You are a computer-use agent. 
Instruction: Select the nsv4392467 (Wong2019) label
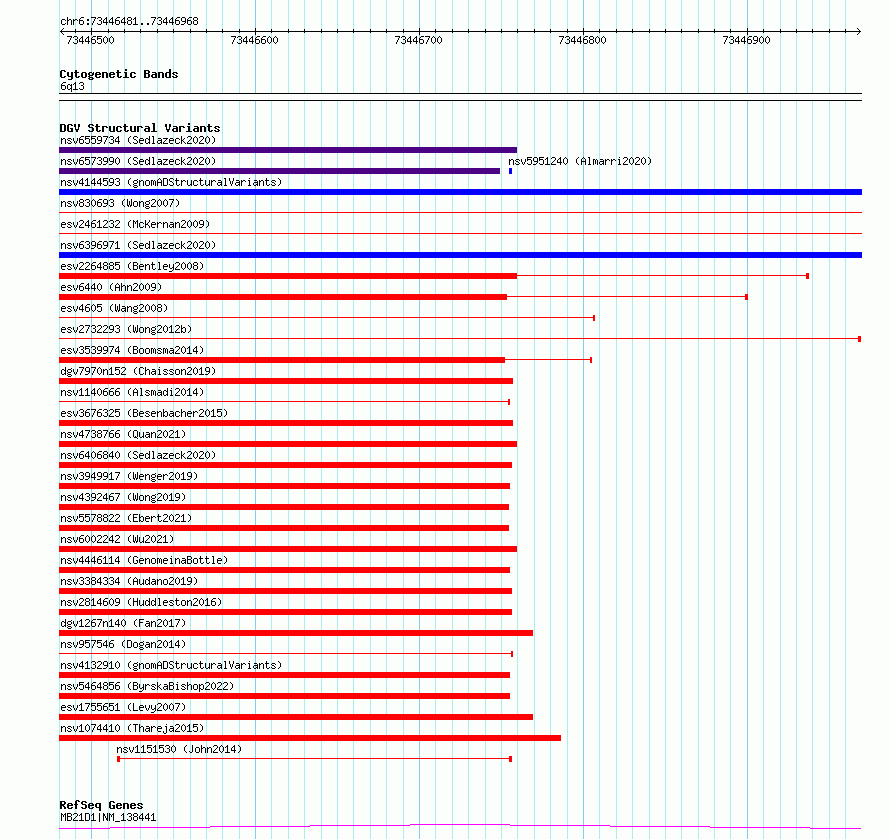click(x=123, y=497)
